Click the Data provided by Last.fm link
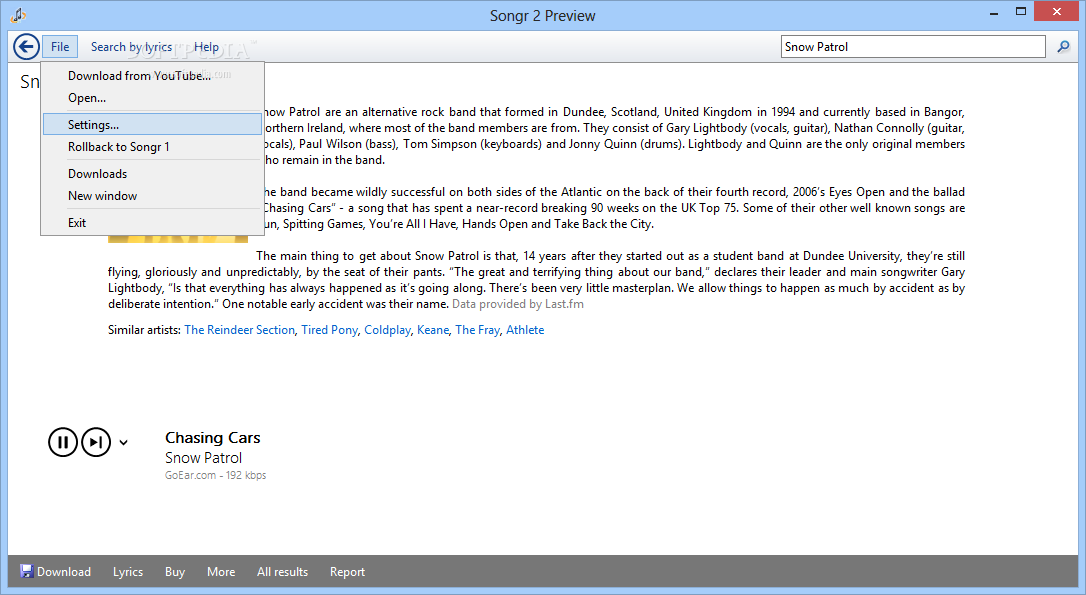The image size is (1086, 595). point(518,304)
